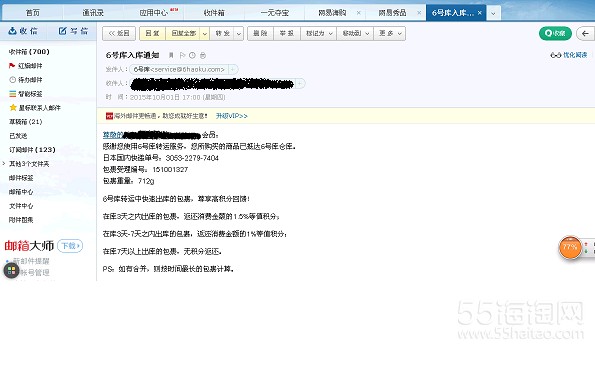Click the 新邮件提醒 link
This screenshot has width=595, height=375.
[31, 261]
